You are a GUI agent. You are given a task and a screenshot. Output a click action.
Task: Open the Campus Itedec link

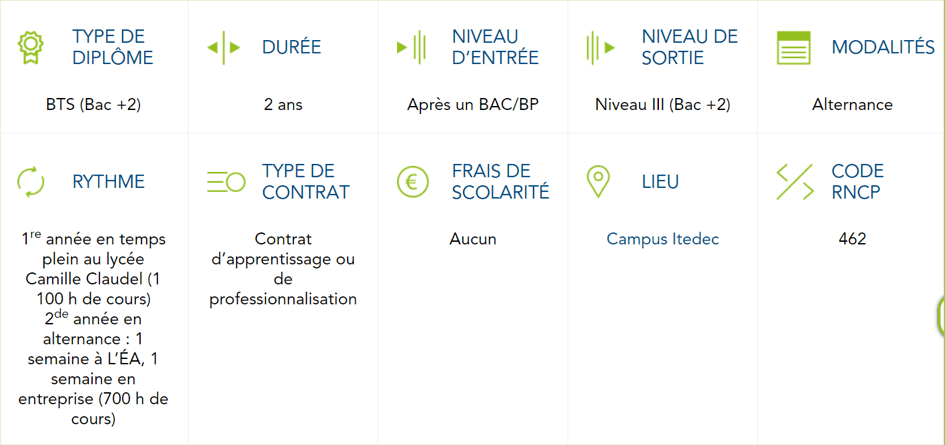(662, 239)
